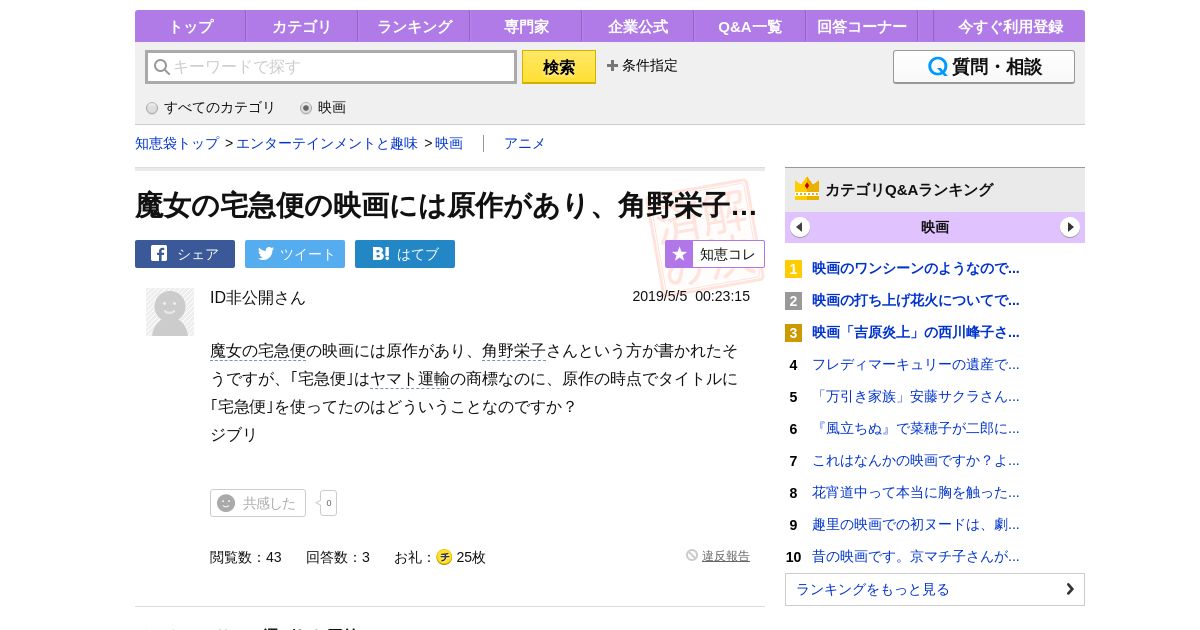
Task: Click the 共感した count bubble
Action: [328, 503]
